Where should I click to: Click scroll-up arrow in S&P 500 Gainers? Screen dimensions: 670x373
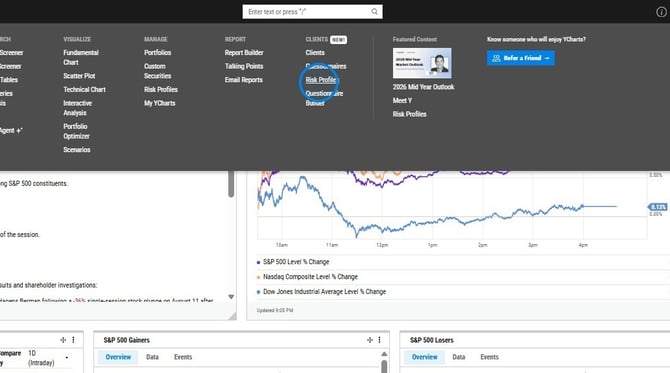[x=384, y=354]
